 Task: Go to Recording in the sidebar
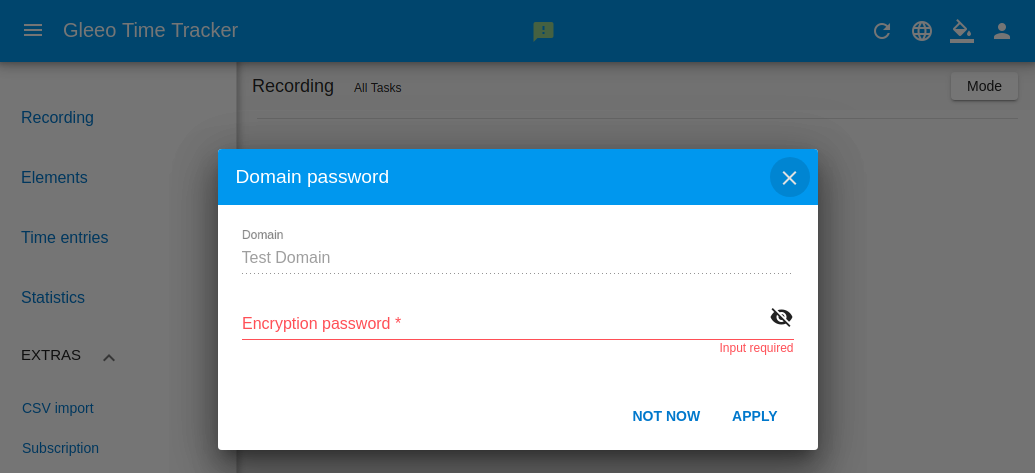pos(57,117)
